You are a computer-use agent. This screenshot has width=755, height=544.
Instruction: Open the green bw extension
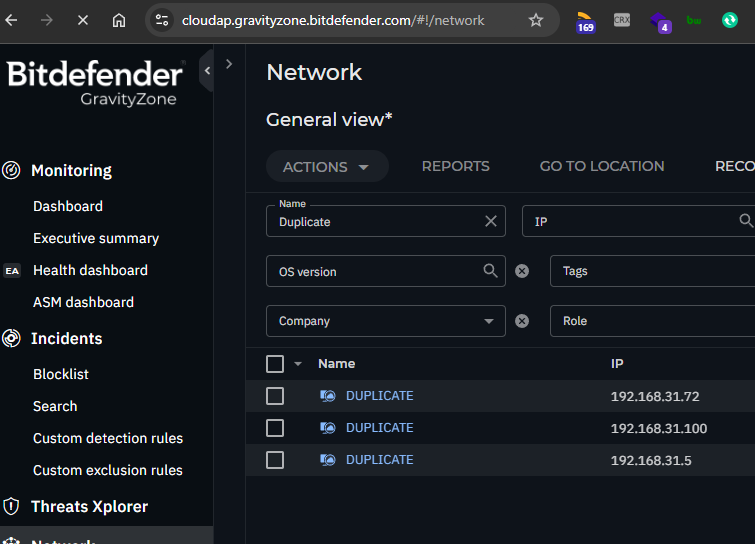(x=694, y=20)
